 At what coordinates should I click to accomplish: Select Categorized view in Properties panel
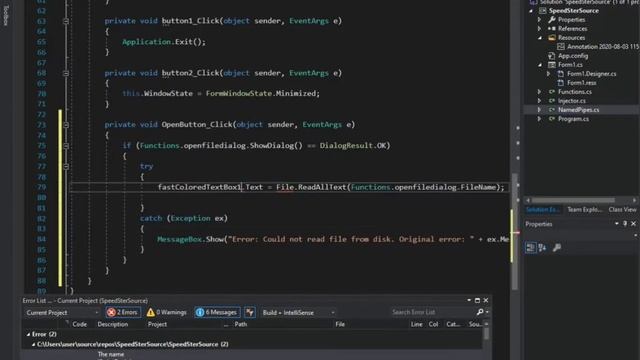click(x=531, y=247)
